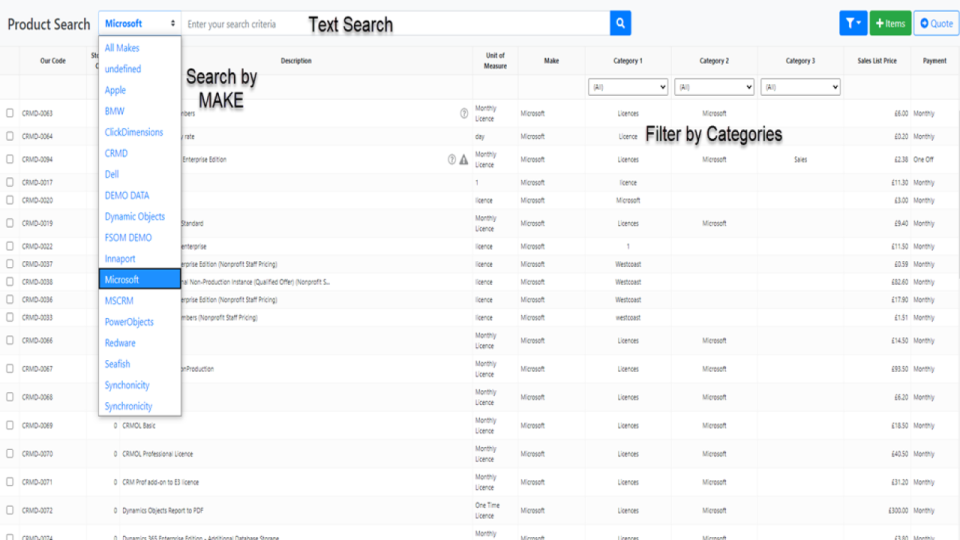Select Innaport in the make list
960x540 pixels.
click(120, 258)
